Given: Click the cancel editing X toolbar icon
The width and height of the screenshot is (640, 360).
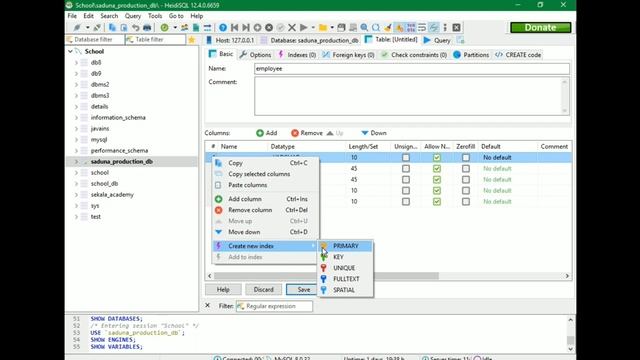Looking at the screenshot, I should tap(292, 27).
